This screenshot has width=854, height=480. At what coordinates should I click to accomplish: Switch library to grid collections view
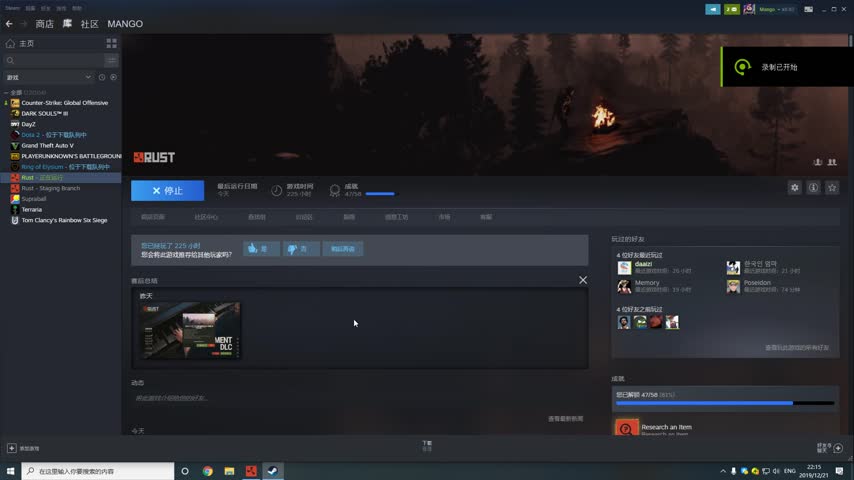112,43
